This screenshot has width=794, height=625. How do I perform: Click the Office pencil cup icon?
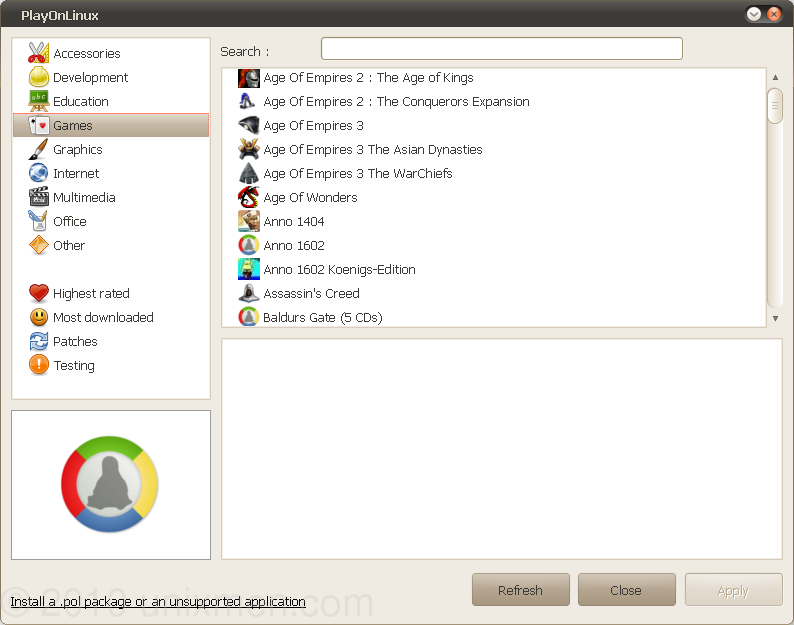click(x=38, y=221)
